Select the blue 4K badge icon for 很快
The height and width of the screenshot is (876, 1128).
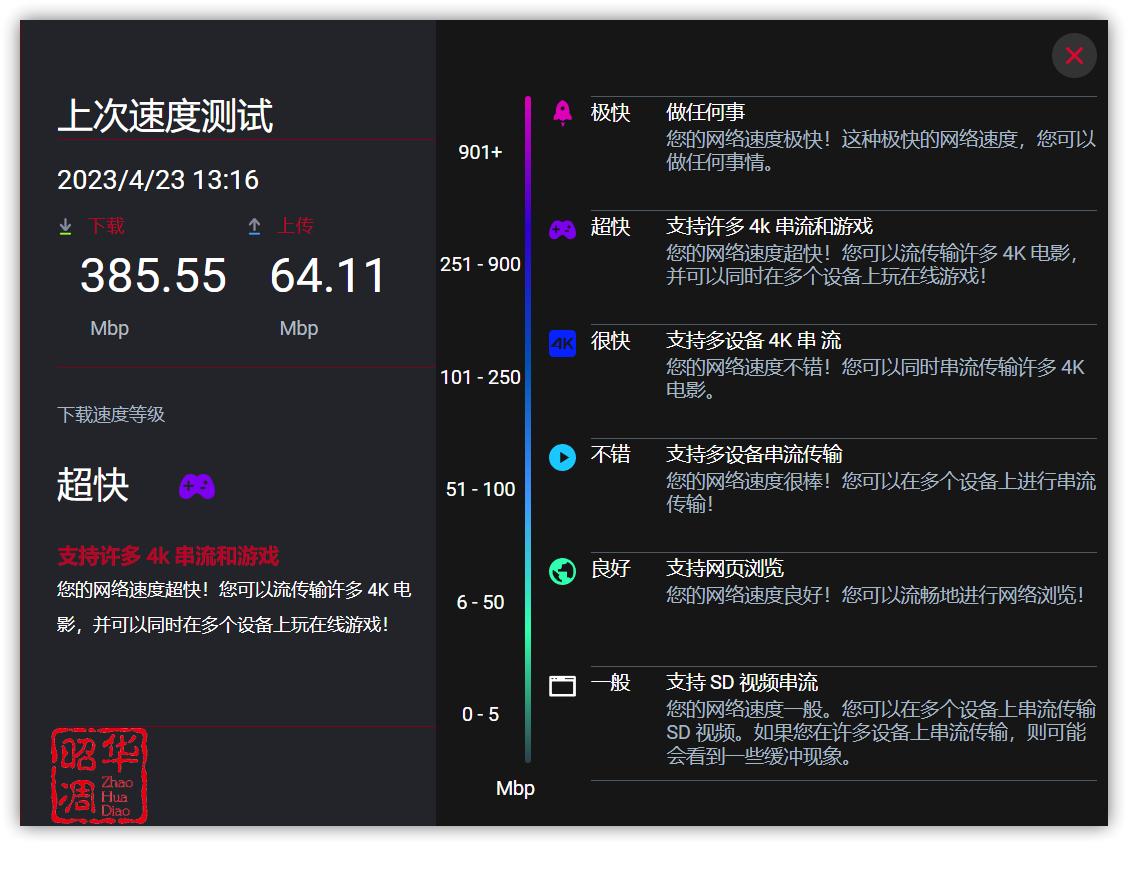(562, 342)
